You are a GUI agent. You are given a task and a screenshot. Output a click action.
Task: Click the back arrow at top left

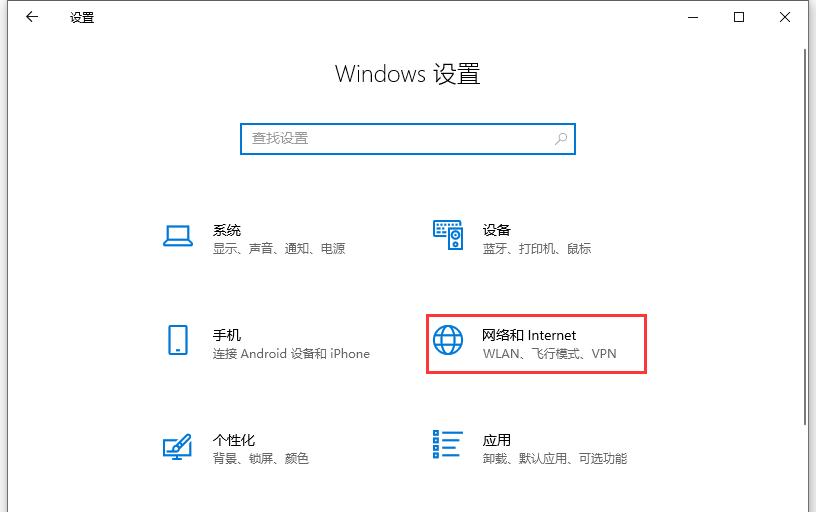click(32, 17)
